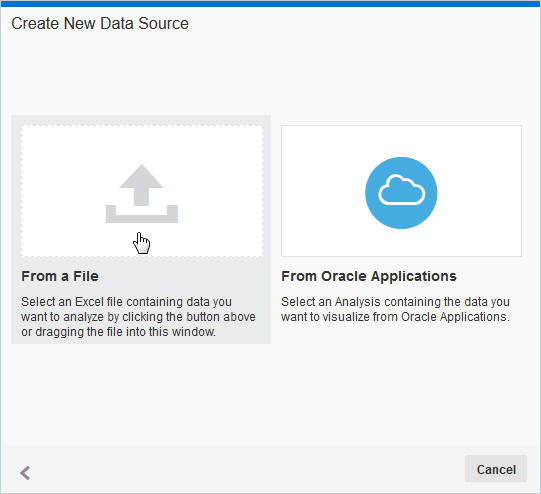Go back using the left chevron
This screenshot has width=541, height=494.
click(x=25, y=473)
